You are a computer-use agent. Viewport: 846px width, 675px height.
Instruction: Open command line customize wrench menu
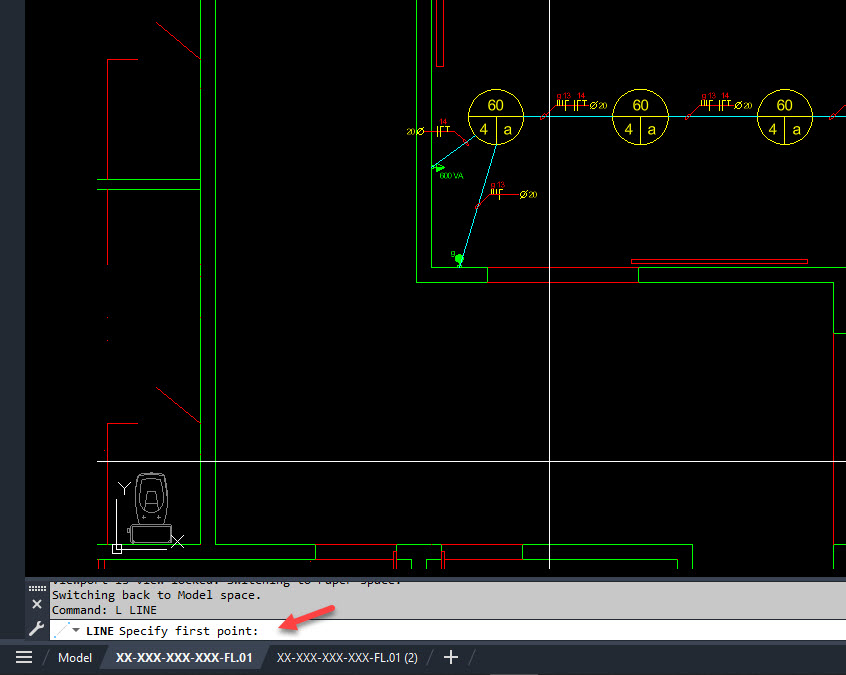pos(37,628)
